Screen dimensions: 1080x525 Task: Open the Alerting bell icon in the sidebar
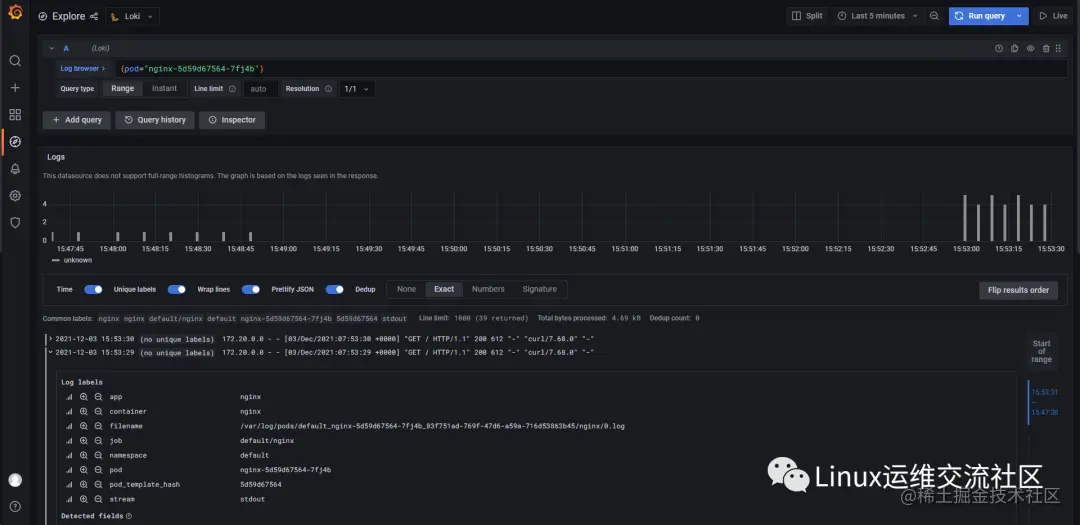pyautogui.click(x=15, y=169)
